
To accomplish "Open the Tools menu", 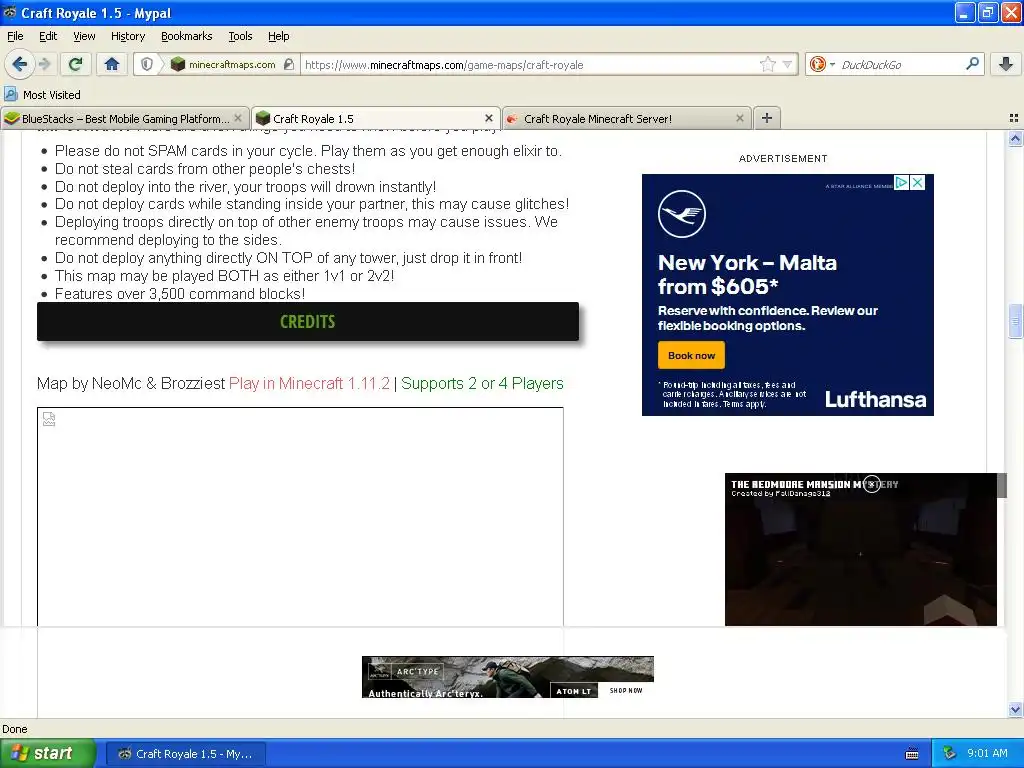I will pyautogui.click(x=240, y=36).
